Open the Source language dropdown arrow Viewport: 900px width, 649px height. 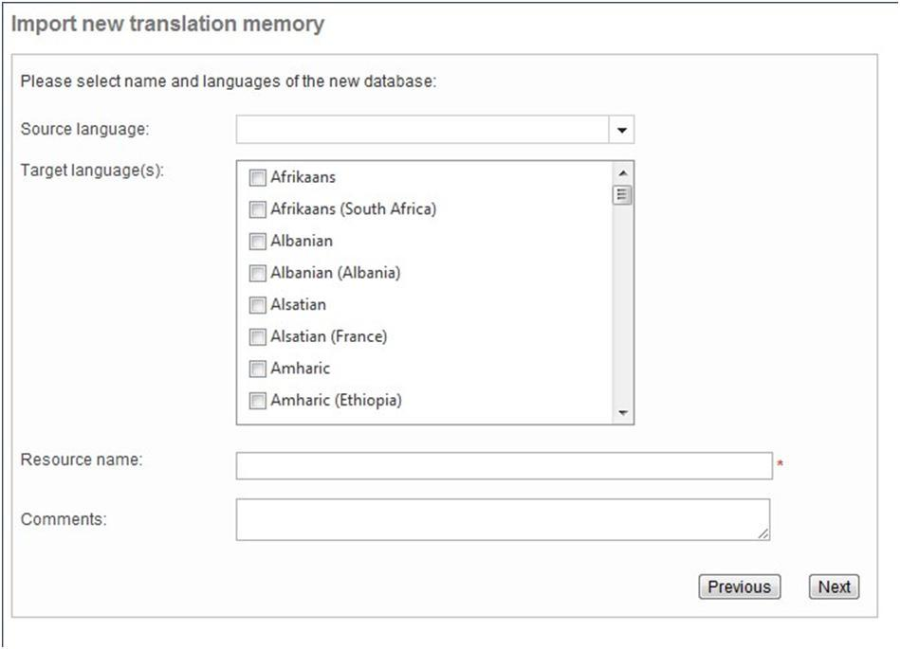point(622,130)
